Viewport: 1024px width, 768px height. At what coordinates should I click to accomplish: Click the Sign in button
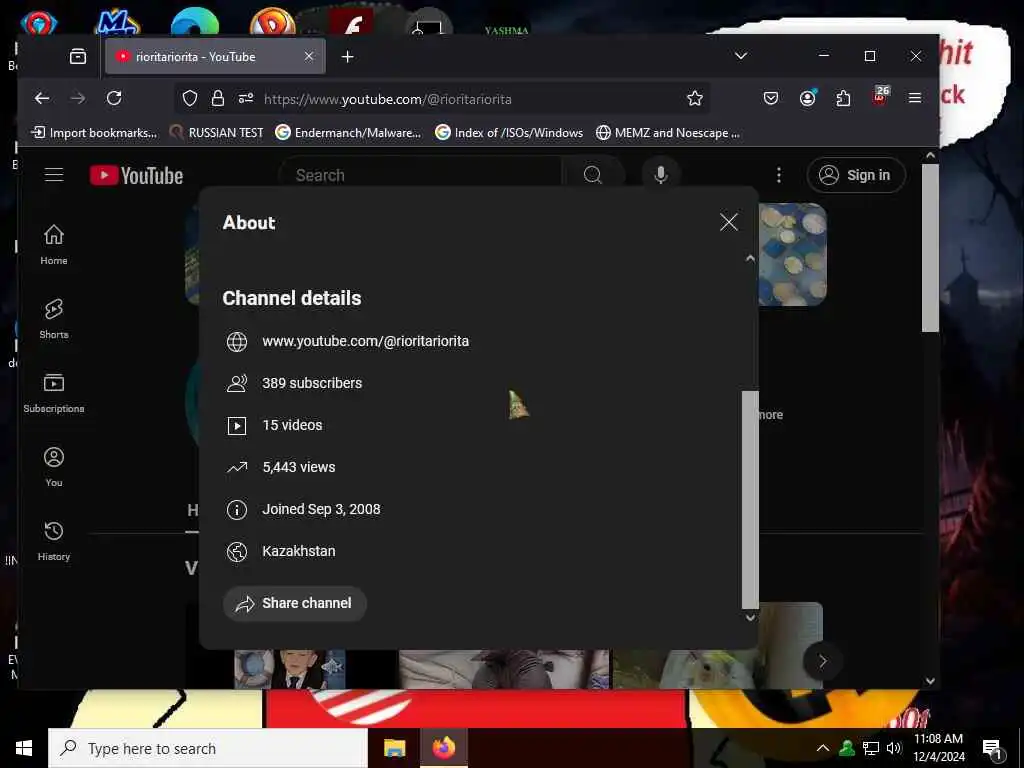pos(856,175)
